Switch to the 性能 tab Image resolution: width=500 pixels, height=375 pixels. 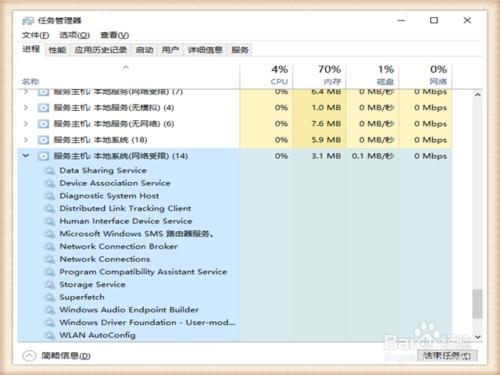(57, 50)
